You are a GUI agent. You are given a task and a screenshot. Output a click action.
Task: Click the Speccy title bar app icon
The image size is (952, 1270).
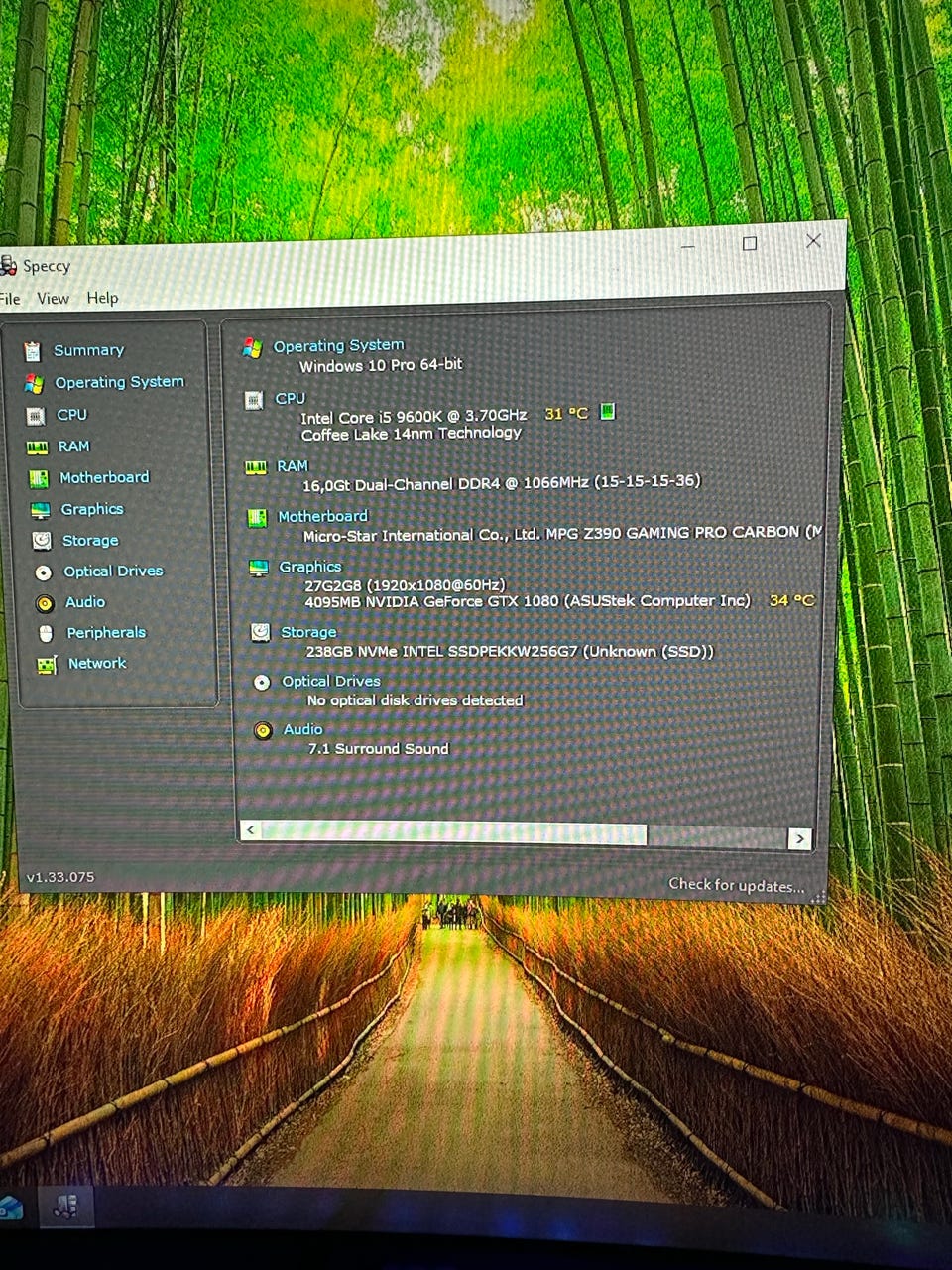(x=8, y=265)
